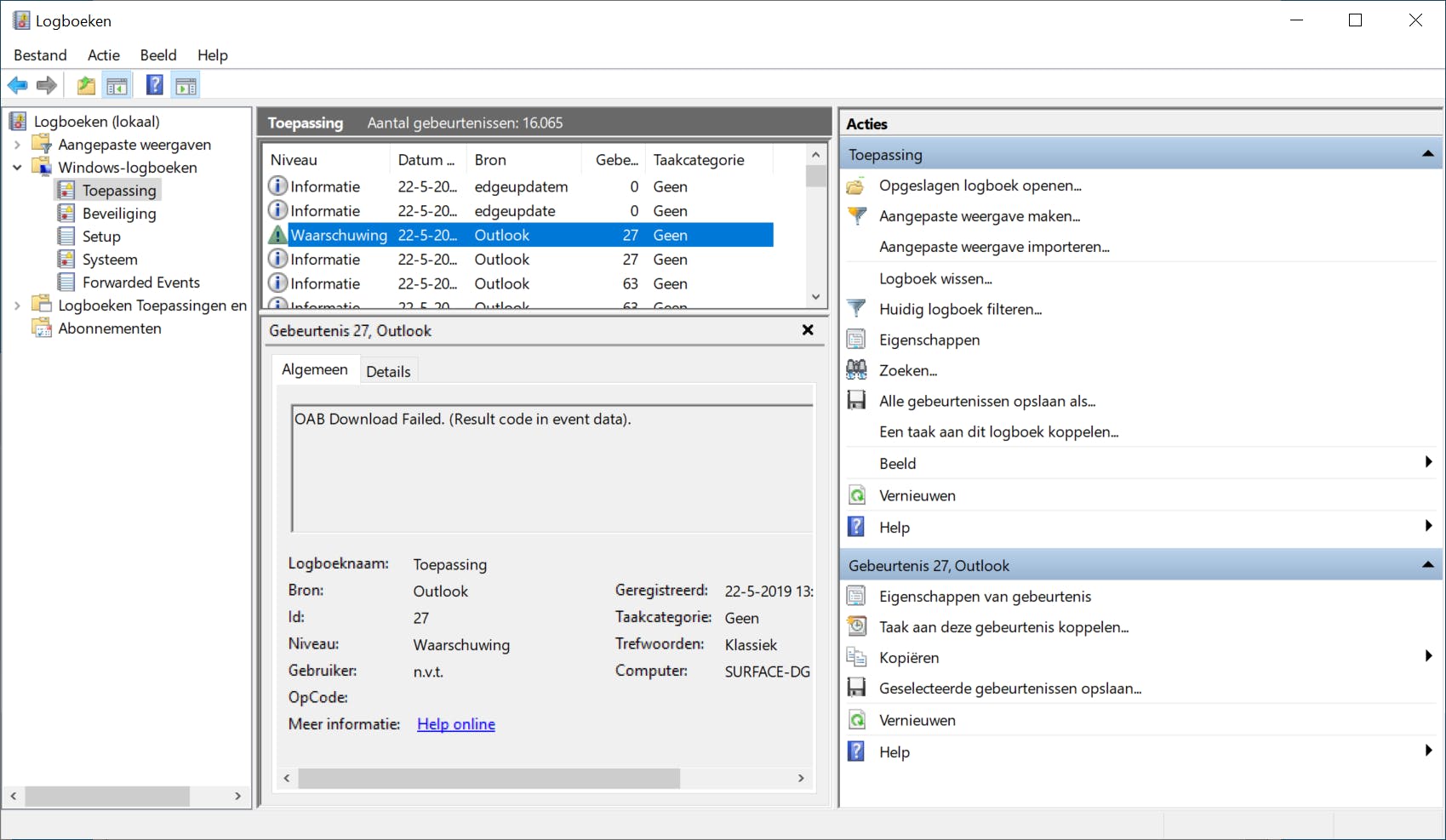Open the Help online link

[x=455, y=724]
